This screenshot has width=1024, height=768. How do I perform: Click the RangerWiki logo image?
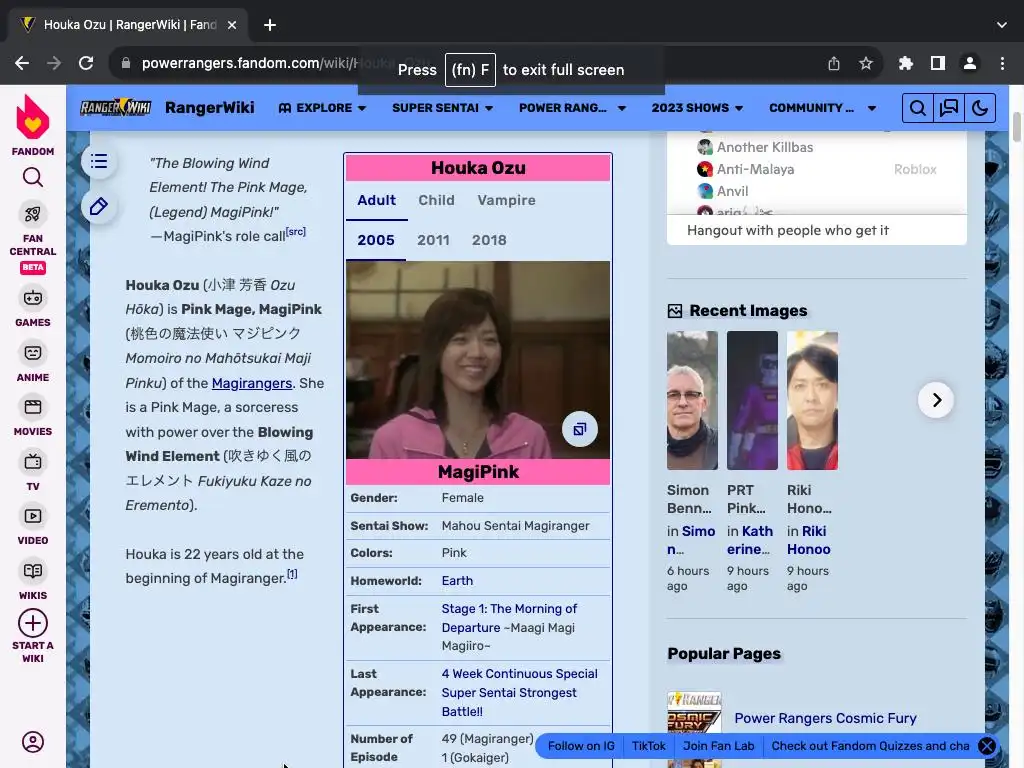click(116, 108)
